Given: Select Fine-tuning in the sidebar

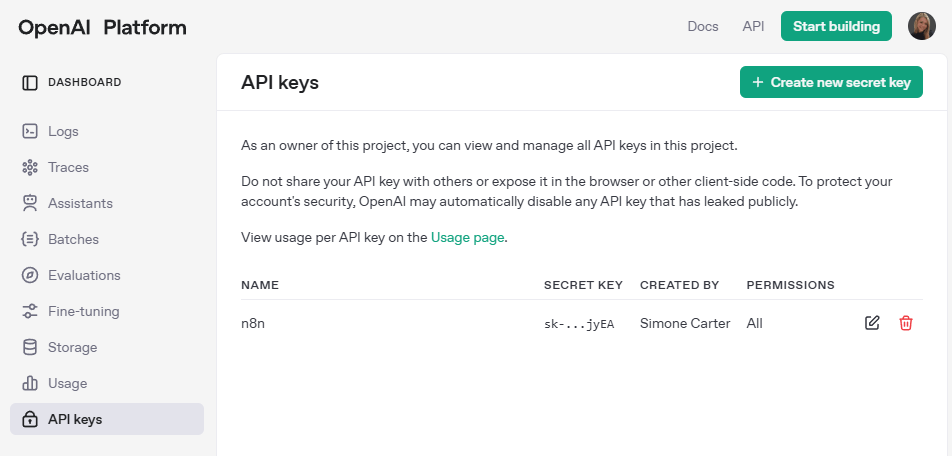Looking at the screenshot, I should tap(83, 311).
